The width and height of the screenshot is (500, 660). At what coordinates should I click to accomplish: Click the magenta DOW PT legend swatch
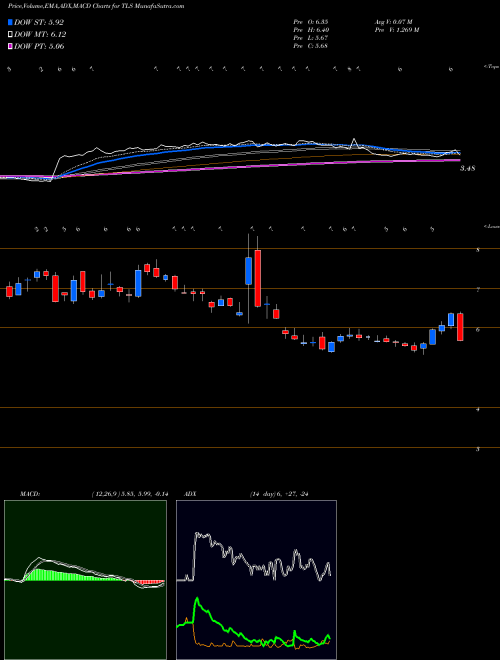tap(10, 46)
